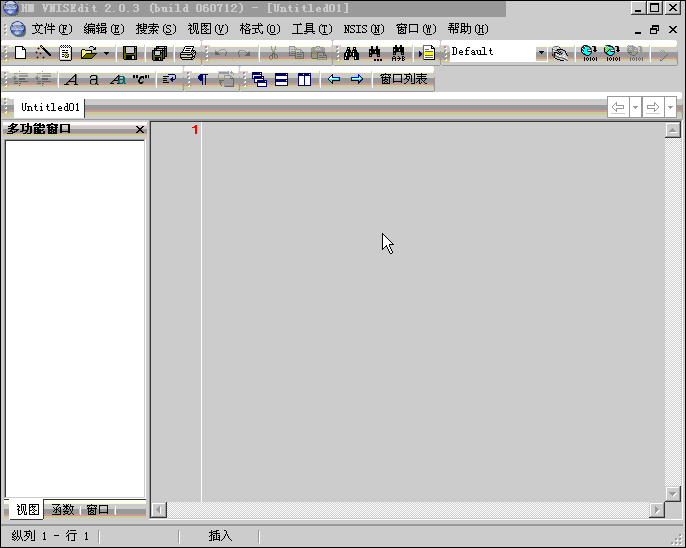This screenshot has width=686, height=548.
Task: Click the 窗口列表 window list button
Action: coord(403,79)
